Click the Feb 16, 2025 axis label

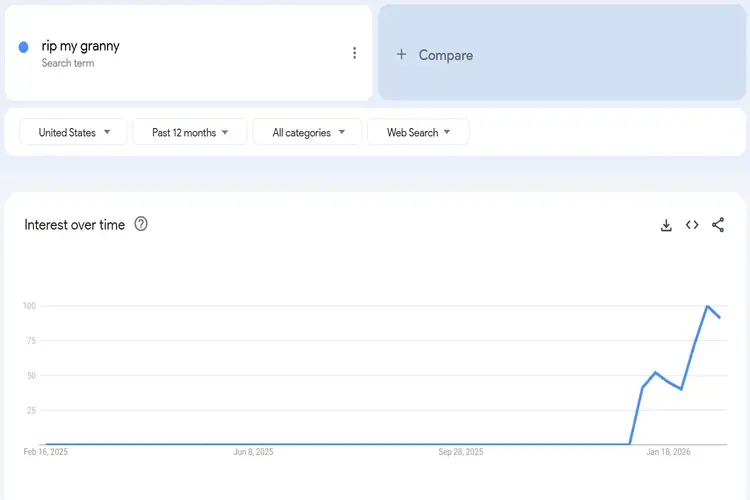46,452
